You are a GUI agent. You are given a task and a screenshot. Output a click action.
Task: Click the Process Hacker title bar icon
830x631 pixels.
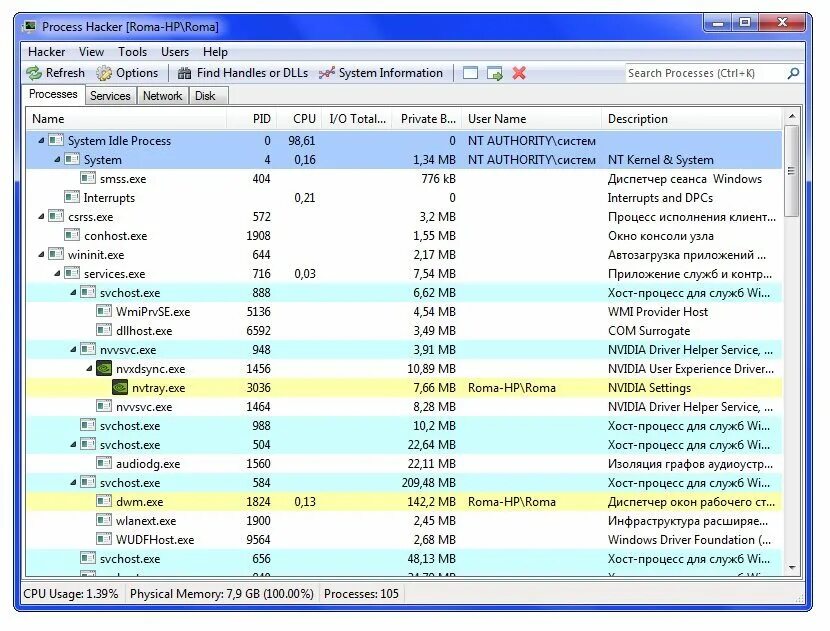[30, 26]
